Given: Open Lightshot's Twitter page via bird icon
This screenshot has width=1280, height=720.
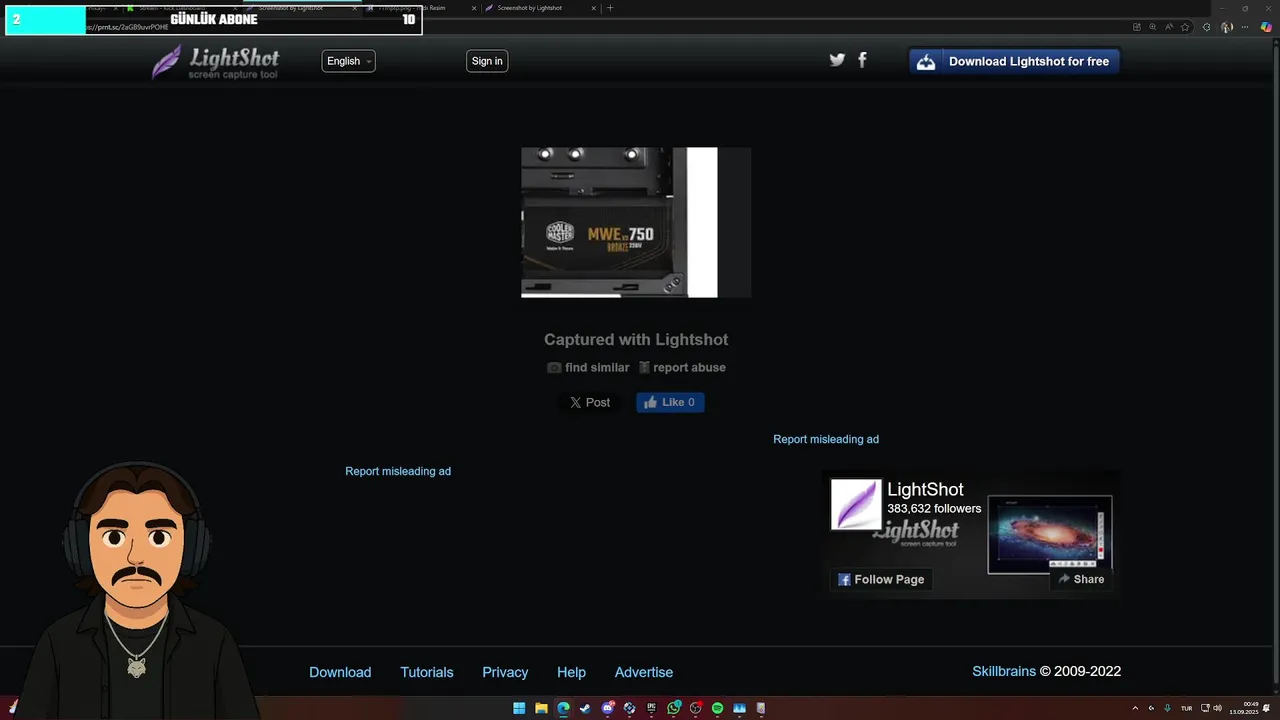Looking at the screenshot, I should pyautogui.click(x=837, y=60).
